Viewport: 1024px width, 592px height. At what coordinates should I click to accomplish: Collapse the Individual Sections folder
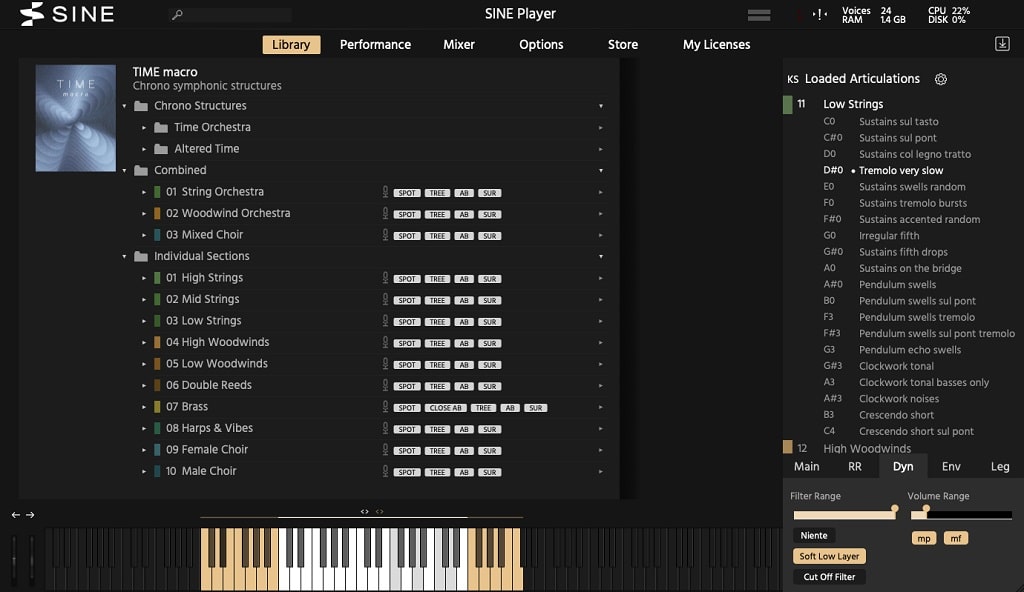[x=124, y=256]
